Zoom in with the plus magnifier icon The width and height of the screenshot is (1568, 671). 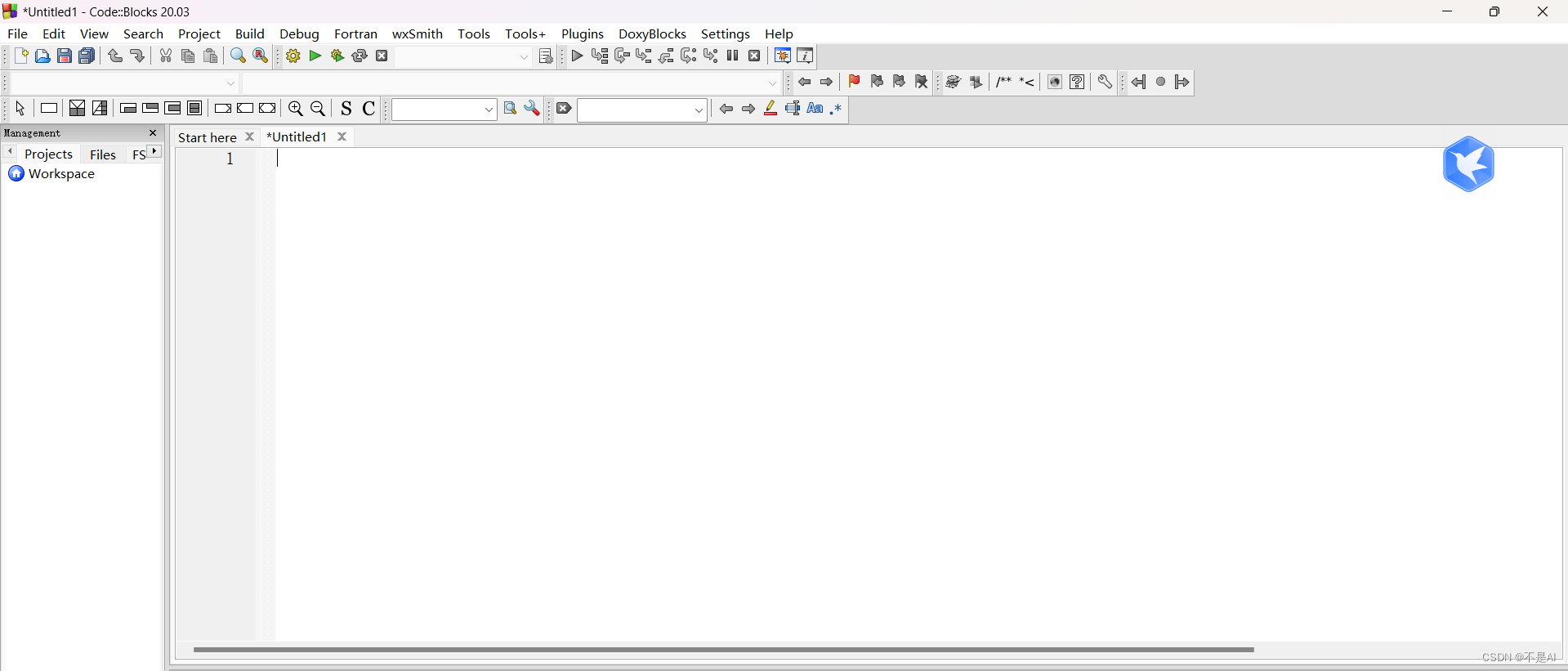pyautogui.click(x=296, y=110)
